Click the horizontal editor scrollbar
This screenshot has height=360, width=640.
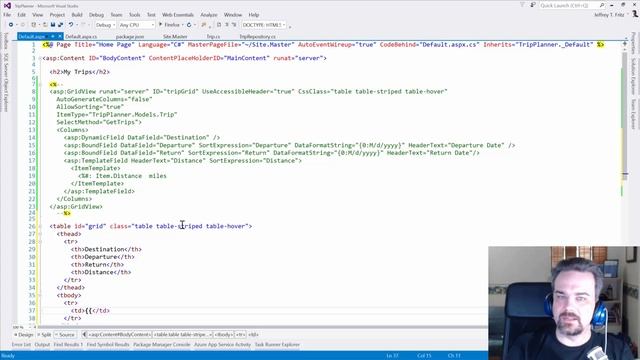coord(261,327)
